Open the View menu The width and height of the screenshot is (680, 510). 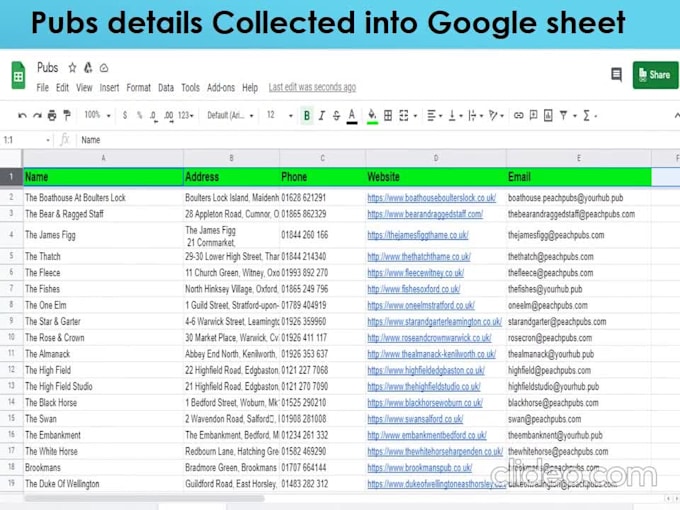tap(84, 88)
